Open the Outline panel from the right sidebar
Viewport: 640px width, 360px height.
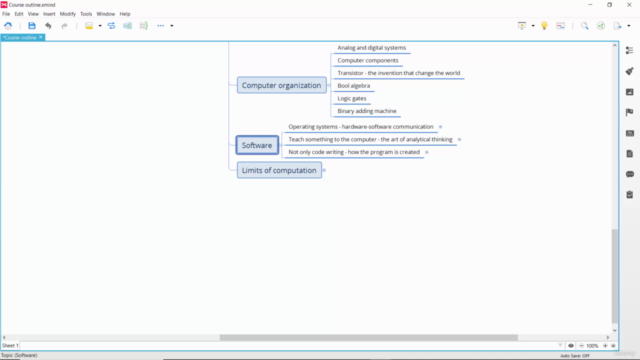[630, 51]
